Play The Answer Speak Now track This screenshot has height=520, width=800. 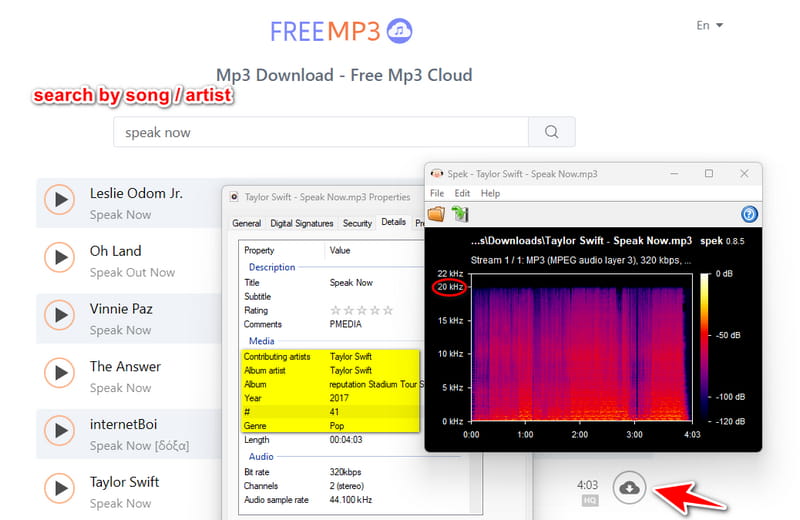59,373
